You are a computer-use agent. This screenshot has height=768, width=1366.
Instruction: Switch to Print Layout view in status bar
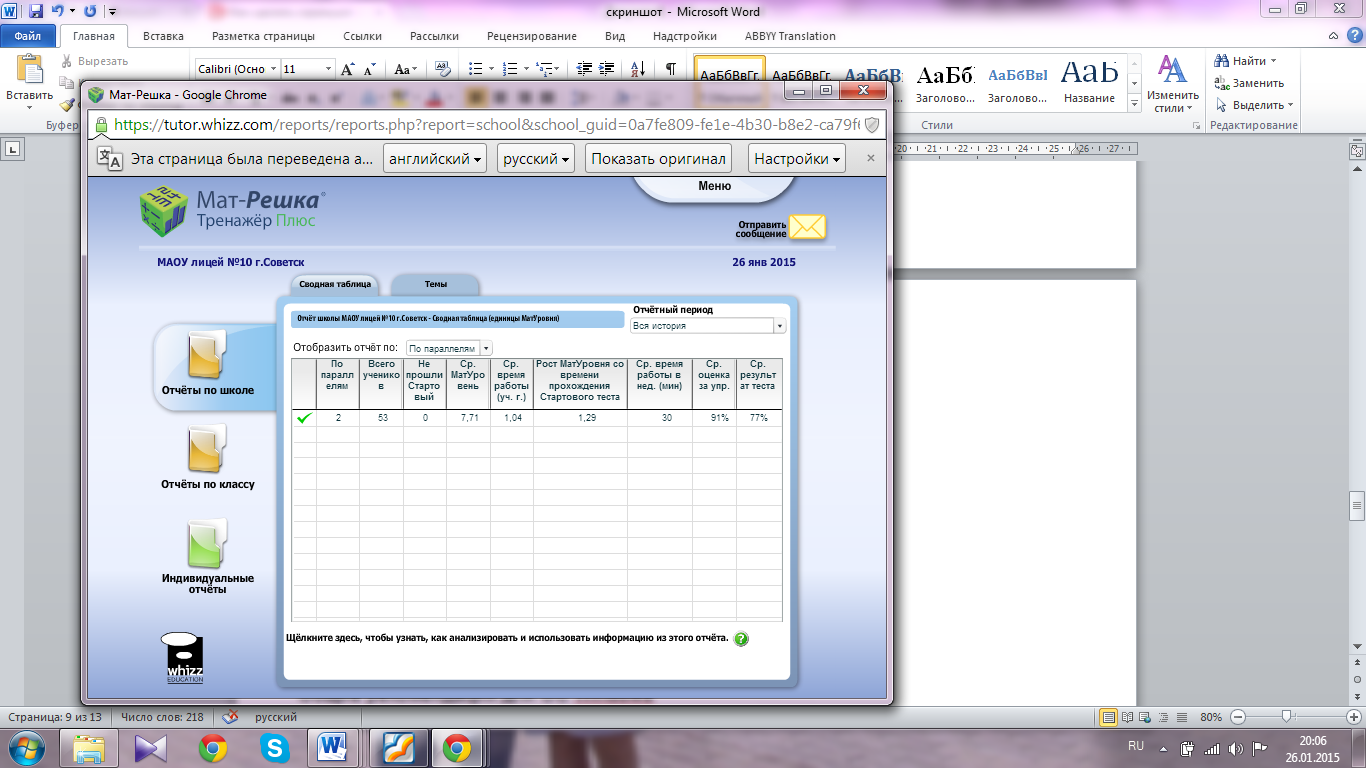(x=1108, y=717)
